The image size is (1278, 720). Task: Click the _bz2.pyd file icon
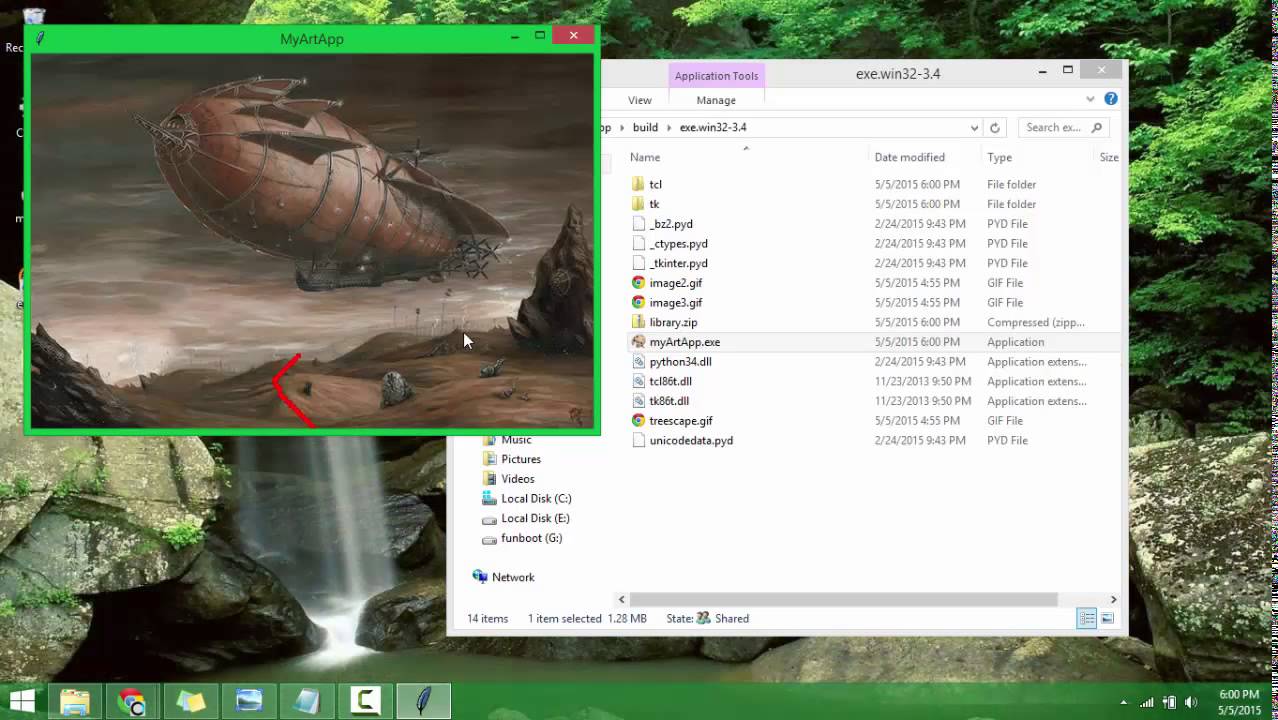(x=638, y=224)
